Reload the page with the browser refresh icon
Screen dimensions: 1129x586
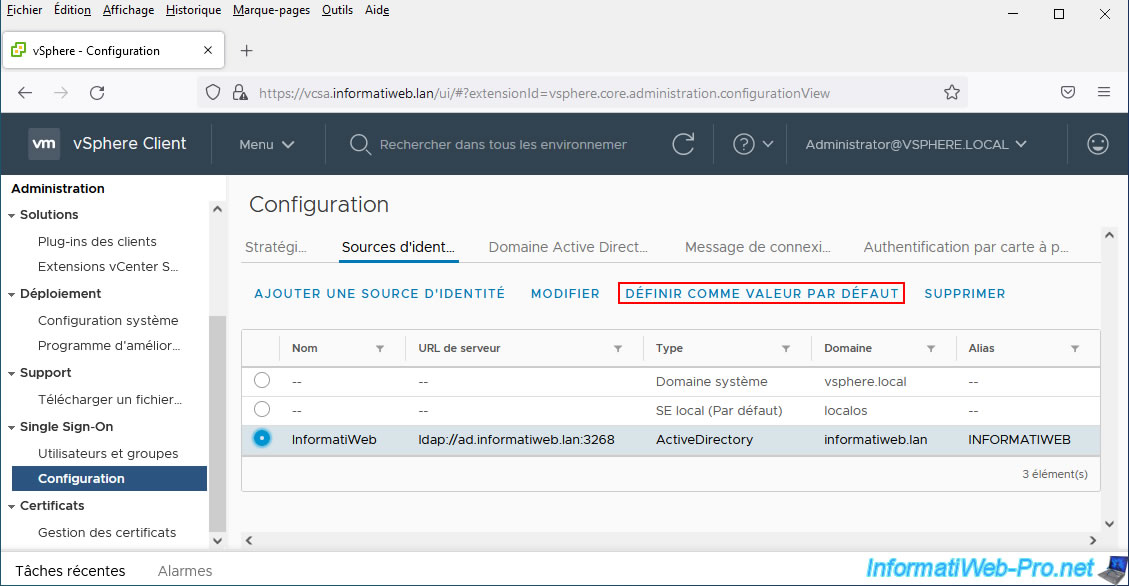pos(97,93)
